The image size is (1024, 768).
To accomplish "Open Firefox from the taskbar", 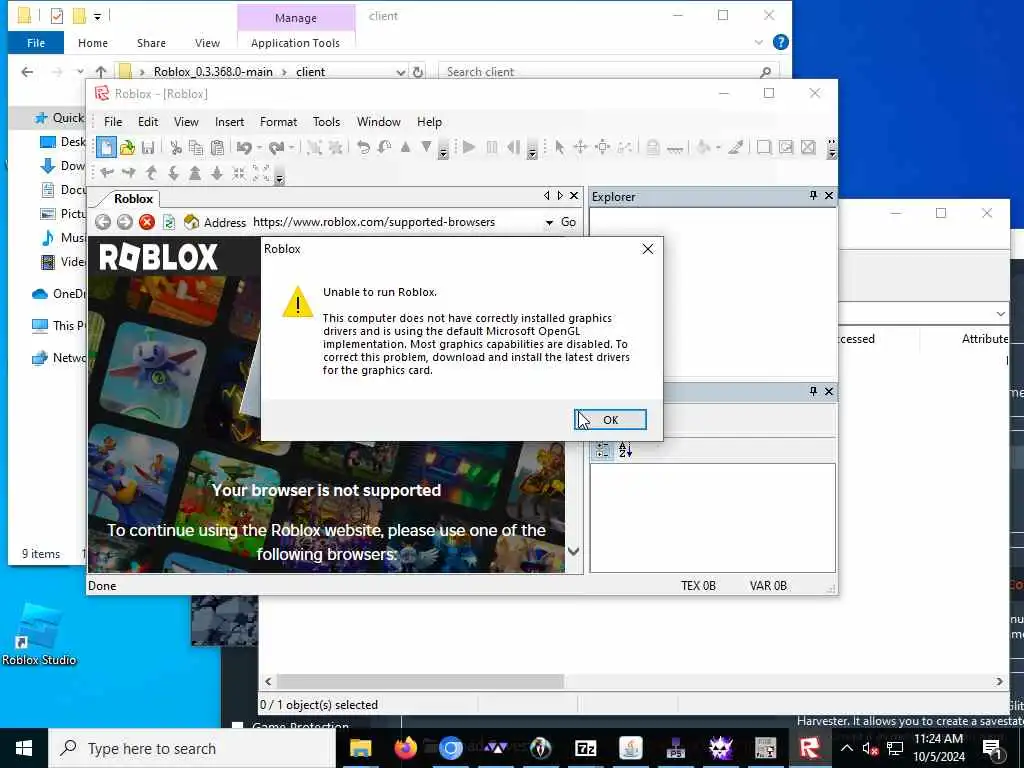I will tap(406, 748).
